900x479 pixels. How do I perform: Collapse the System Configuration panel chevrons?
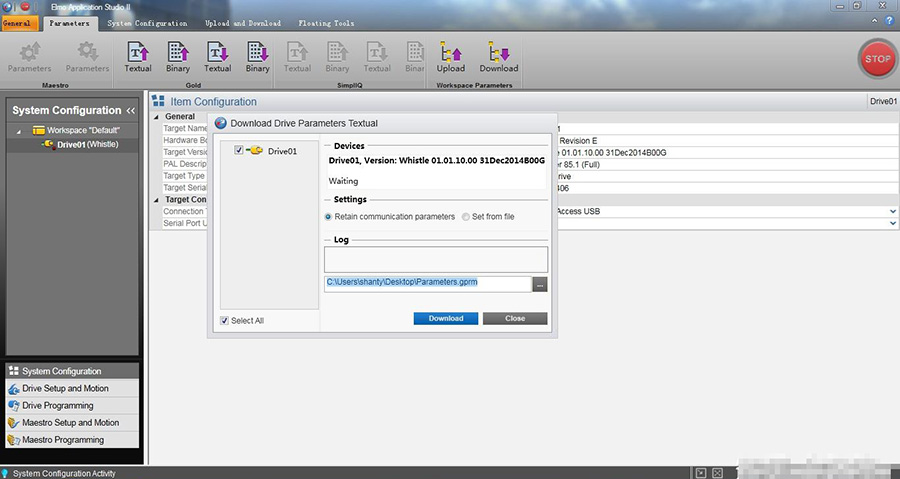click(130, 110)
